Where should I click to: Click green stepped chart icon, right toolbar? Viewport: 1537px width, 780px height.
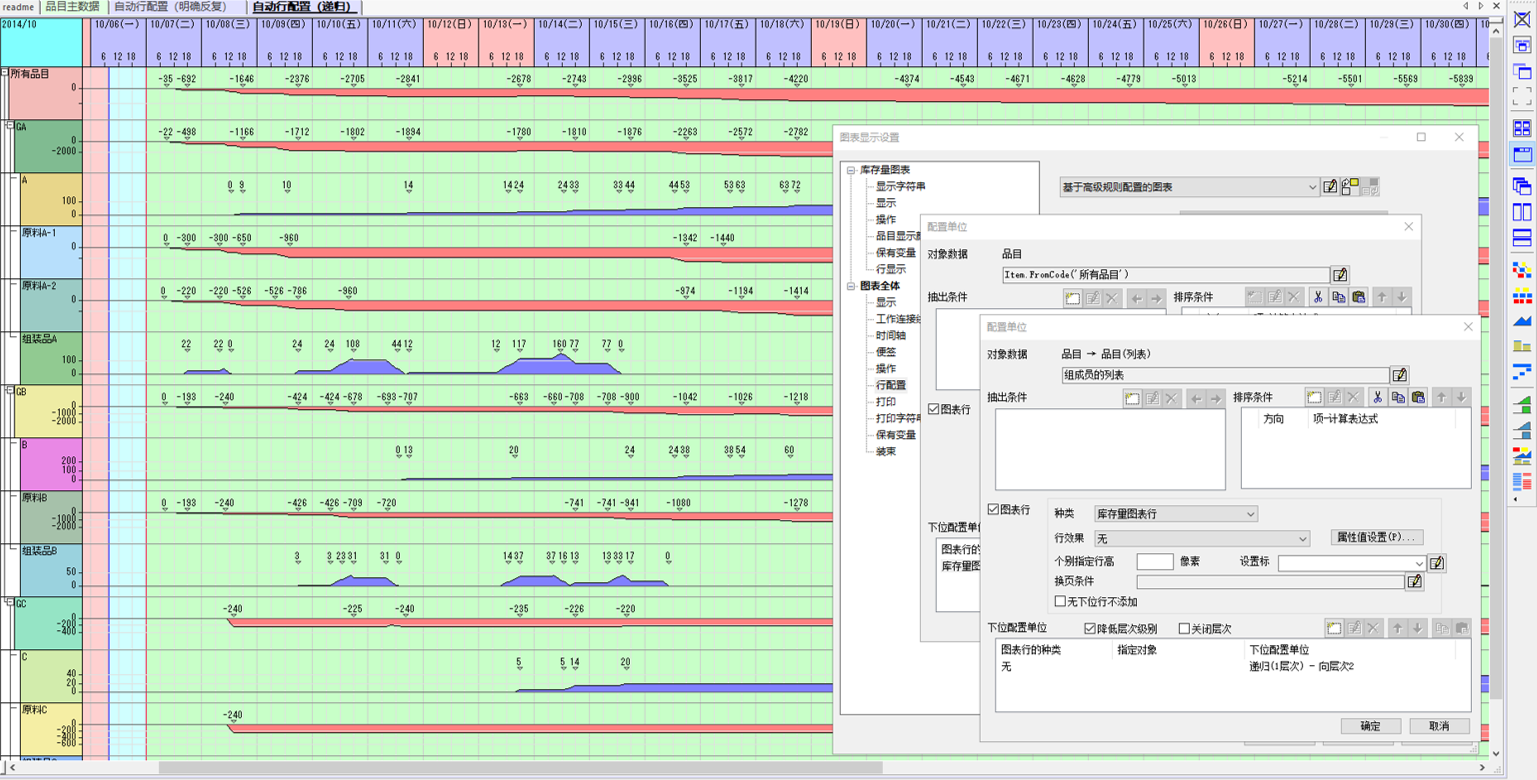[x=1521, y=403]
